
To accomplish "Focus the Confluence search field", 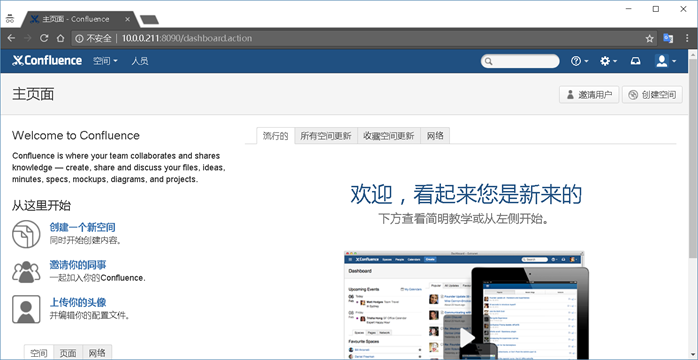I will (520, 61).
